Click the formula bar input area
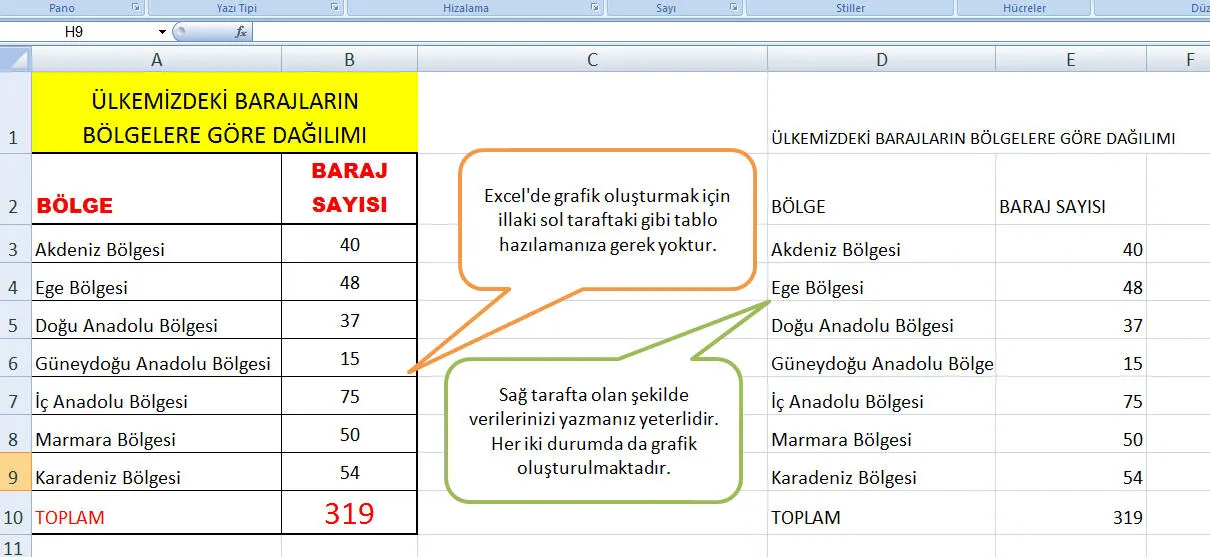The width and height of the screenshot is (1210, 557). click(700, 32)
